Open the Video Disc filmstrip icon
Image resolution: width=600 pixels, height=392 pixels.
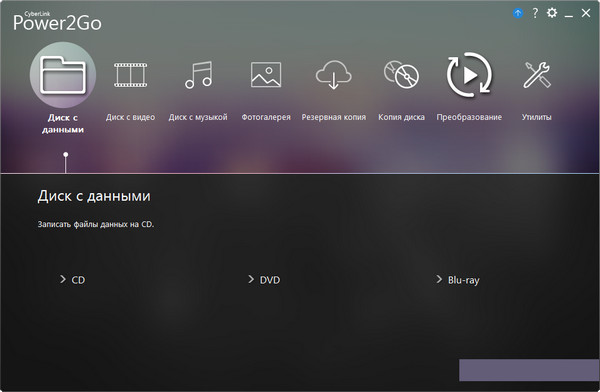click(130, 75)
